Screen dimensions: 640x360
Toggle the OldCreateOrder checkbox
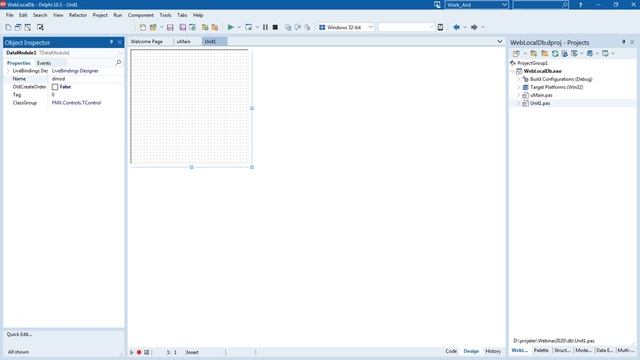(55, 87)
